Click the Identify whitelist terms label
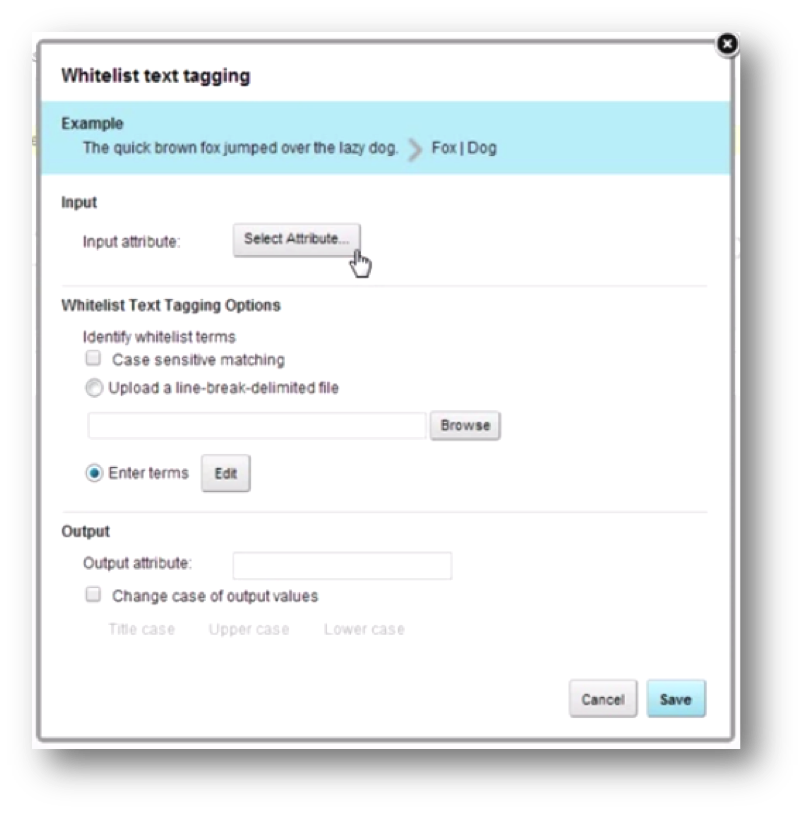This screenshot has width=805, height=814. (159, 337)
